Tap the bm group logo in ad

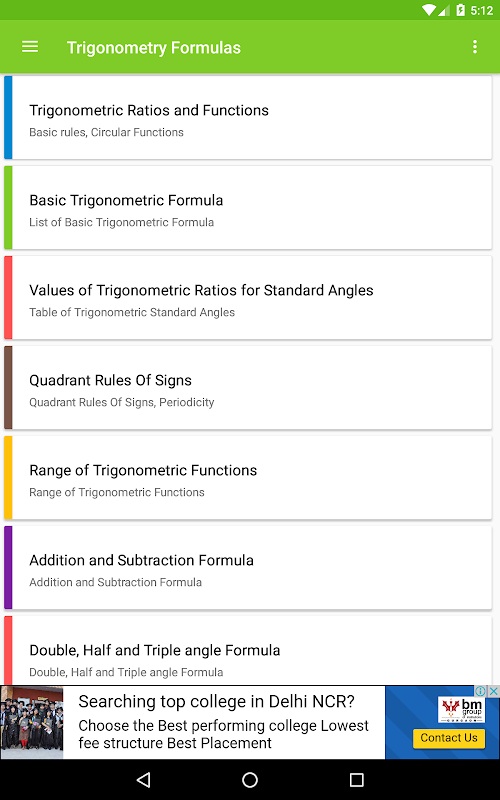[x=461, y=710]
